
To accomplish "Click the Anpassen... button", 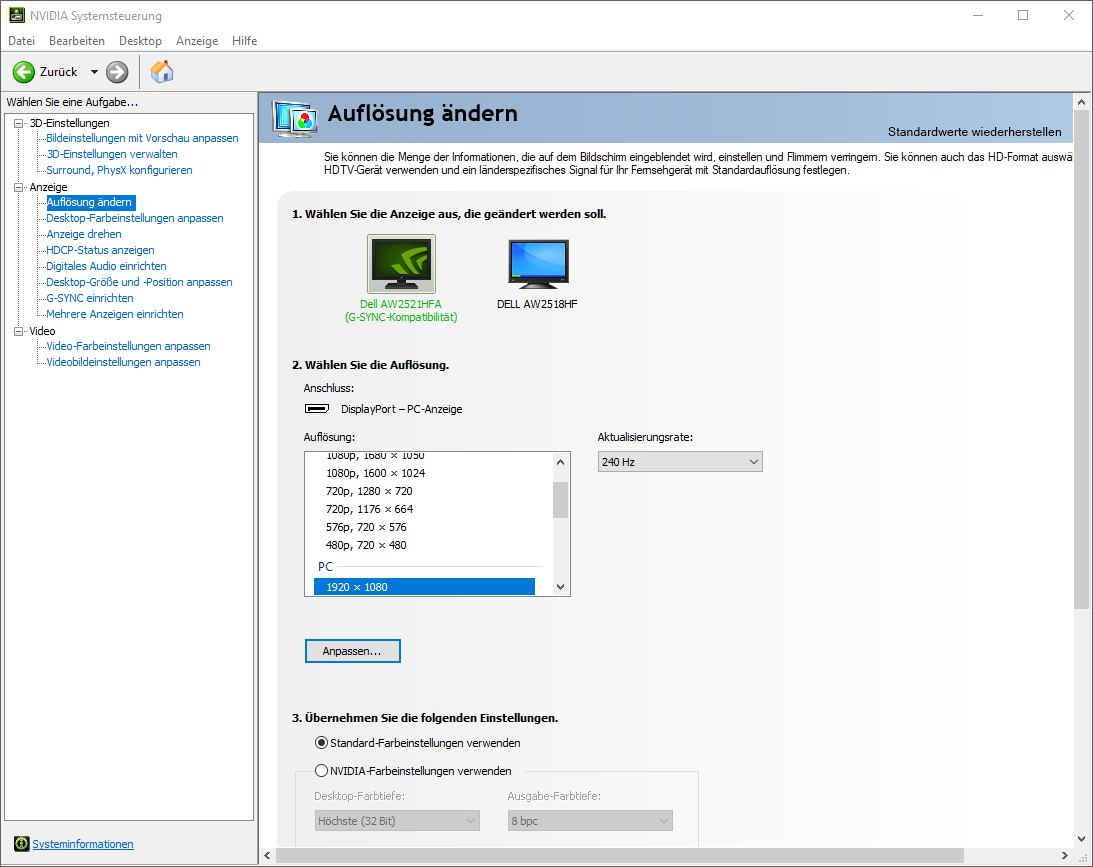I will [x=353, y=651].
